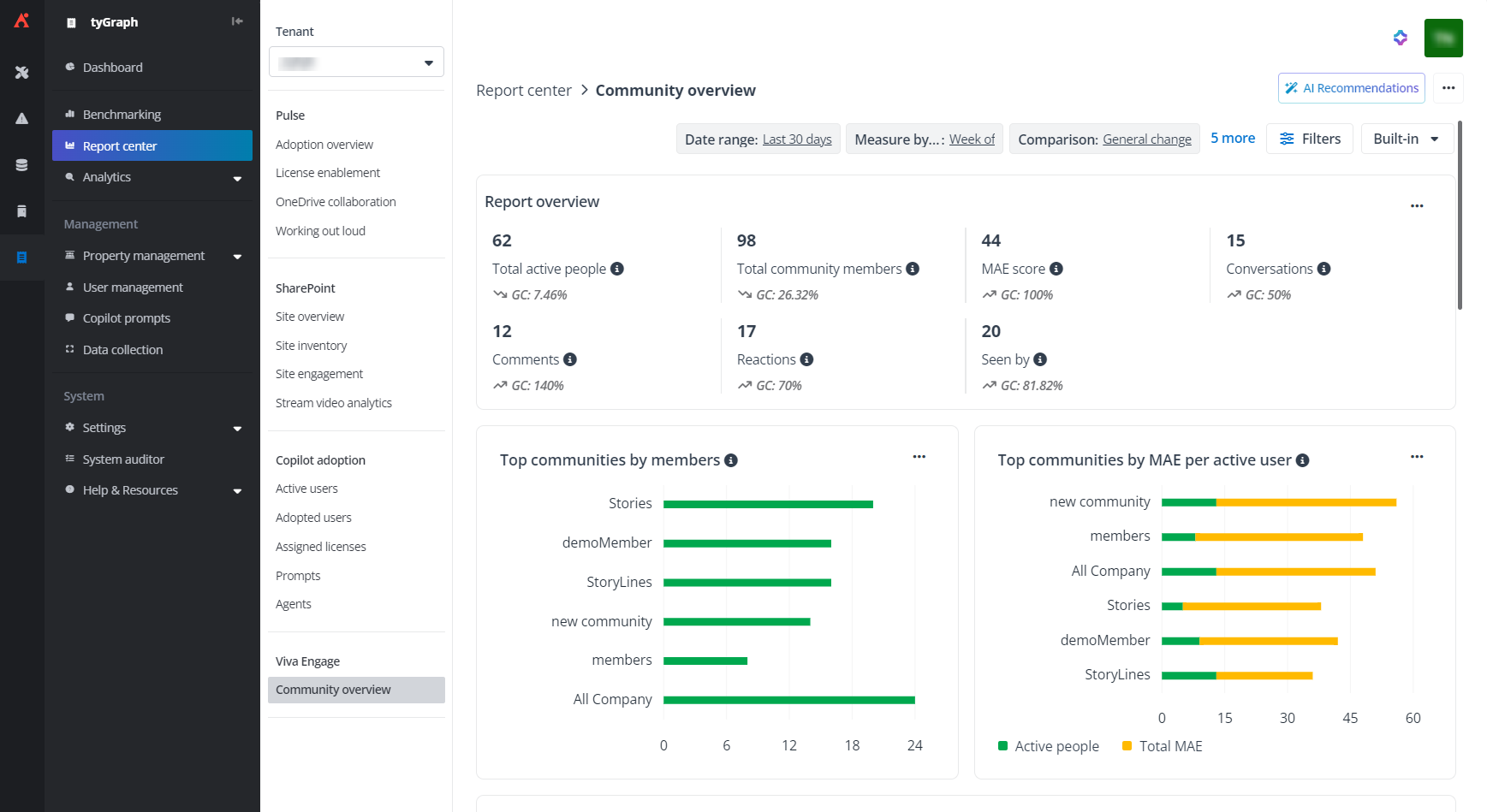Open ellipsis menu on Top communities by members

pos(919,457)
